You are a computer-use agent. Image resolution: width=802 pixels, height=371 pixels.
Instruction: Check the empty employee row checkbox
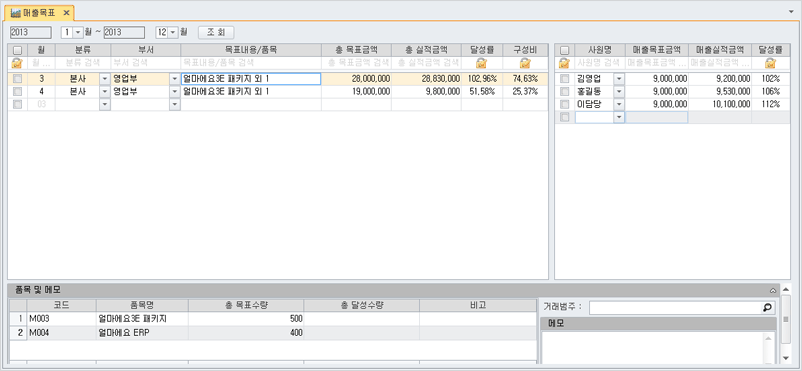564,117
